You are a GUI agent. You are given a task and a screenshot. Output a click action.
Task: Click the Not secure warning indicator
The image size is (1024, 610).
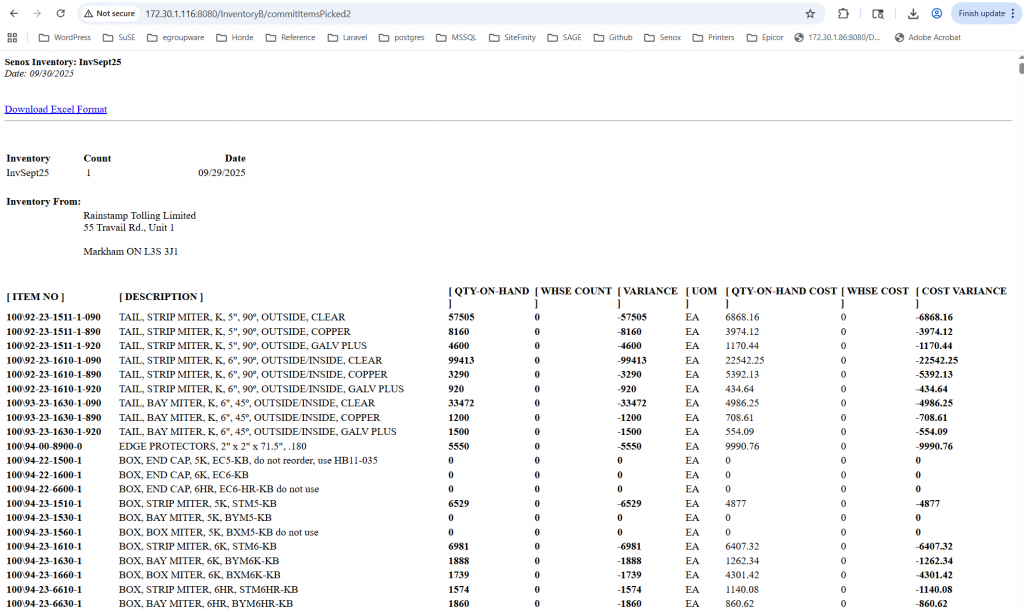click(109, 14)
